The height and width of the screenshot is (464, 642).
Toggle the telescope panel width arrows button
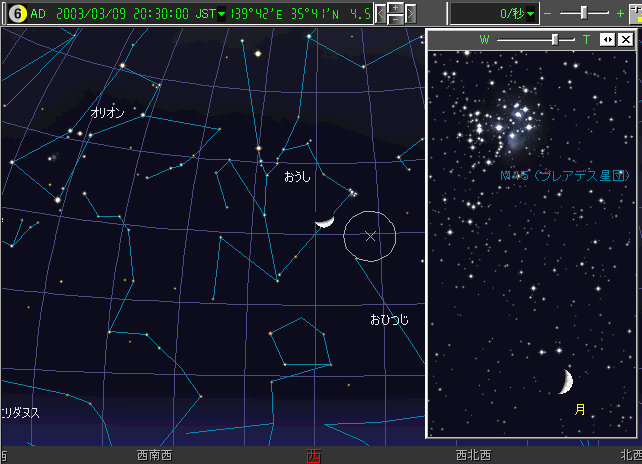[607, 40]
